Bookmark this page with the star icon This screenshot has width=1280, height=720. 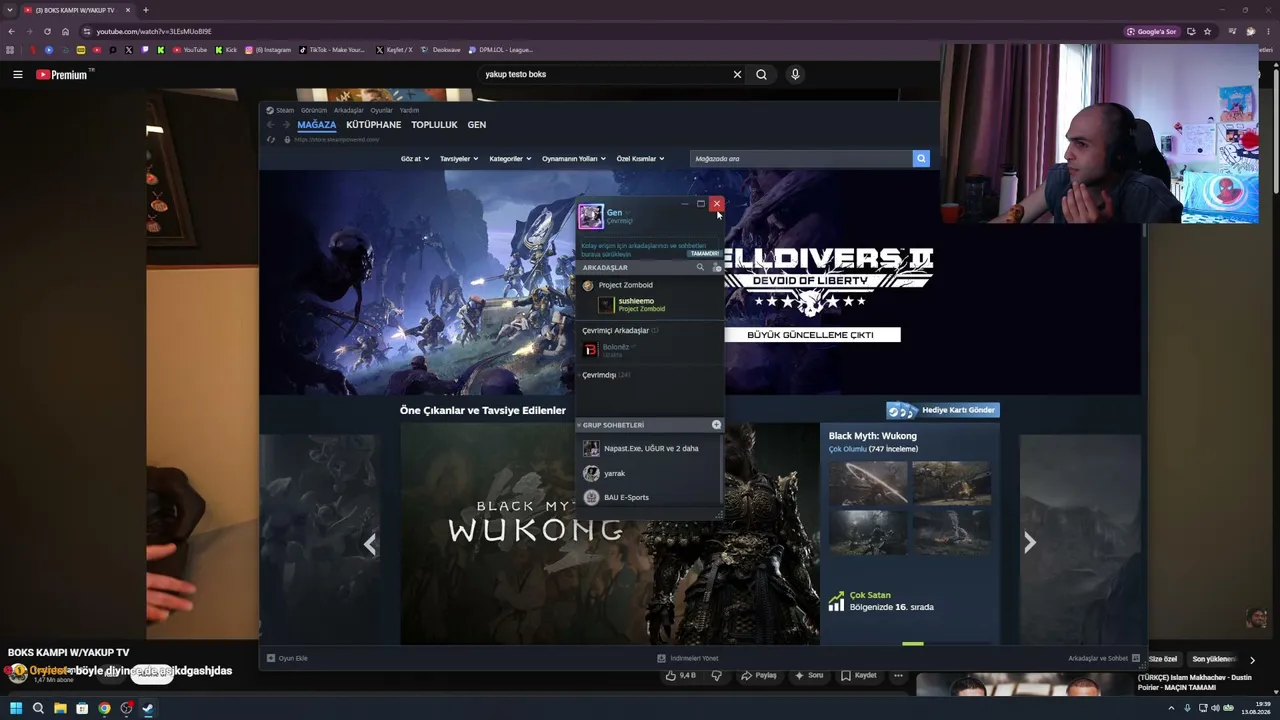(x=1208, y=31)
